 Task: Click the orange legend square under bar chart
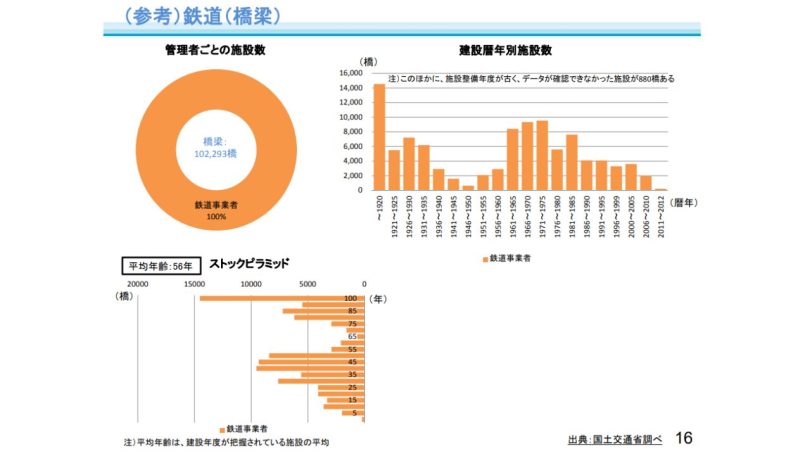[x=485, y=258]
